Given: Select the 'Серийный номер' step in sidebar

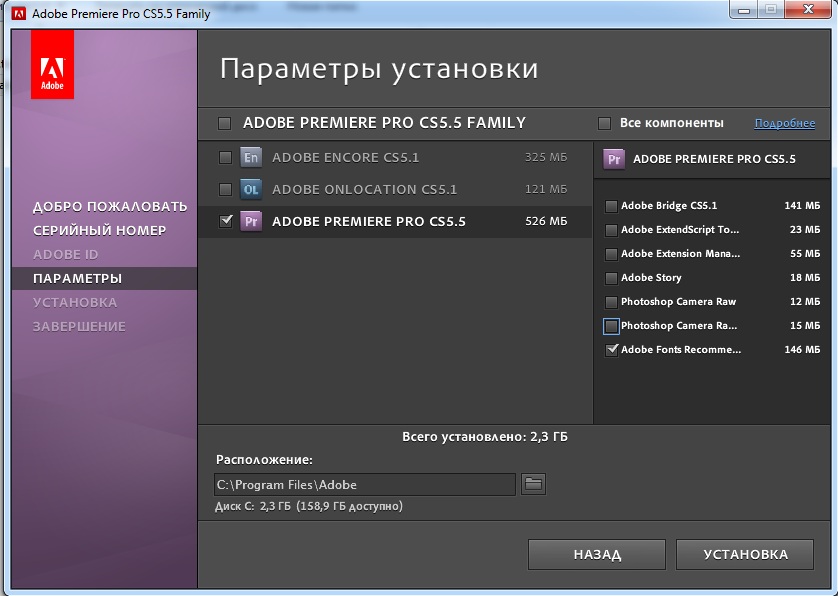Looking at the screenshot, I should point(99,230).
